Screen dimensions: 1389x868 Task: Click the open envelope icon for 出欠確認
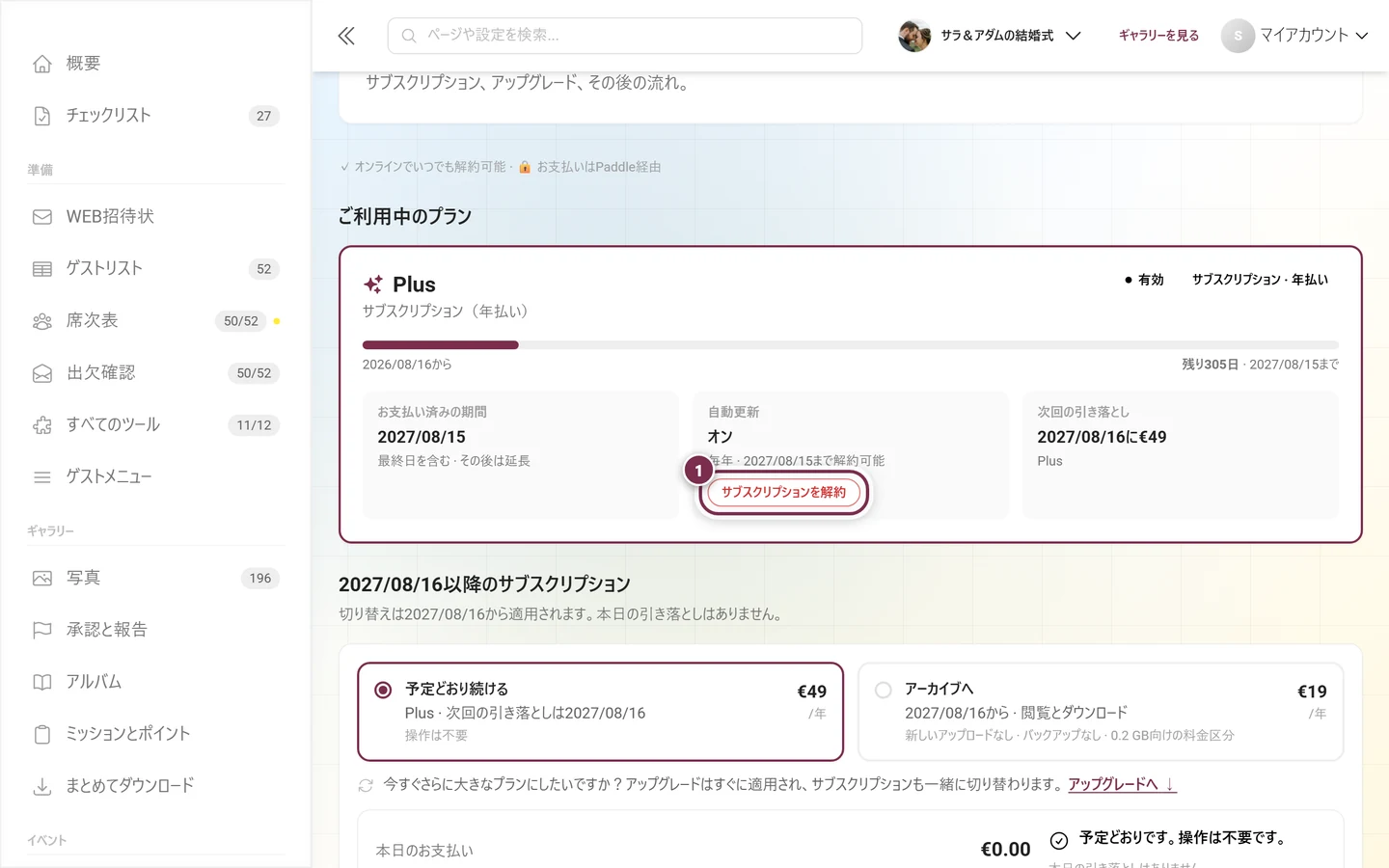[42, 373]
